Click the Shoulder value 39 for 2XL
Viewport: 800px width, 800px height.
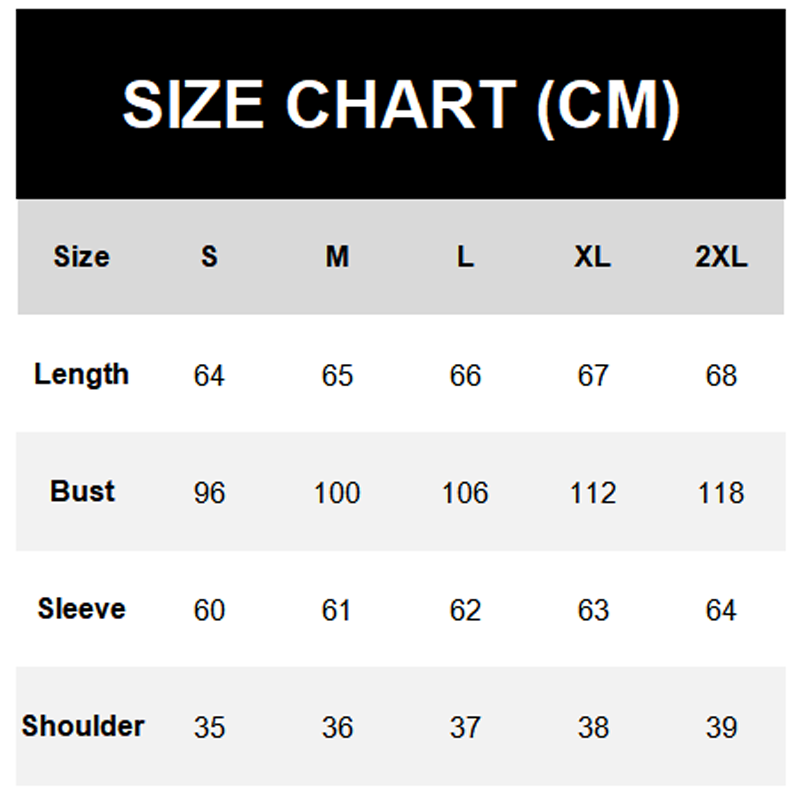[x=721, y=727]
